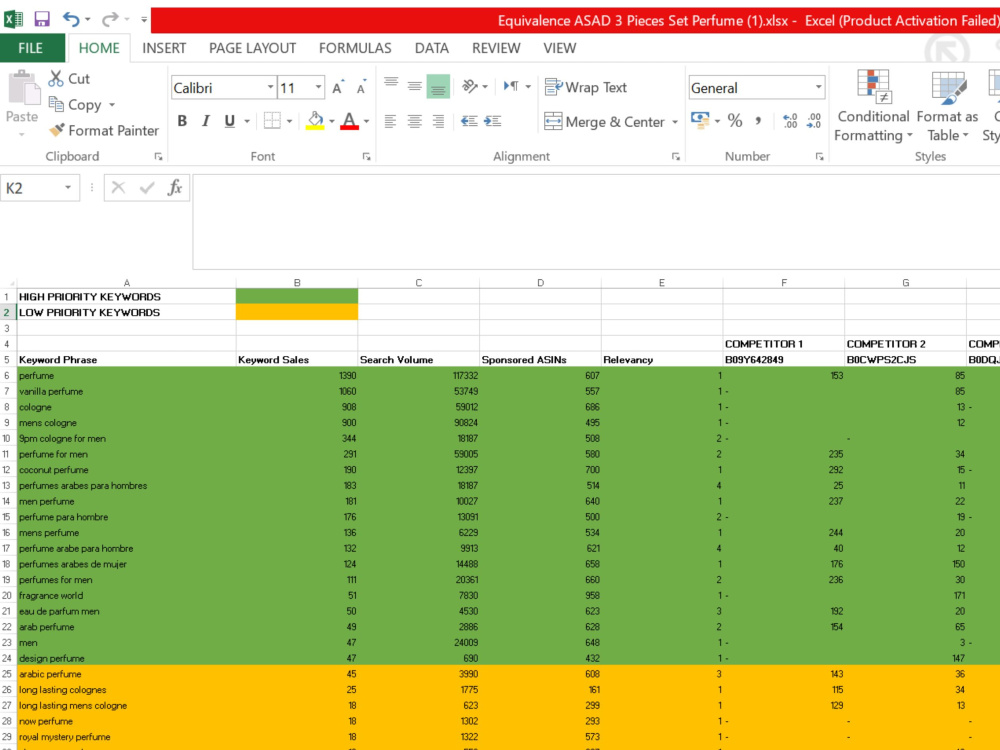Copy the selection
Screen dimensions: 1000x750
pos(76,105)
